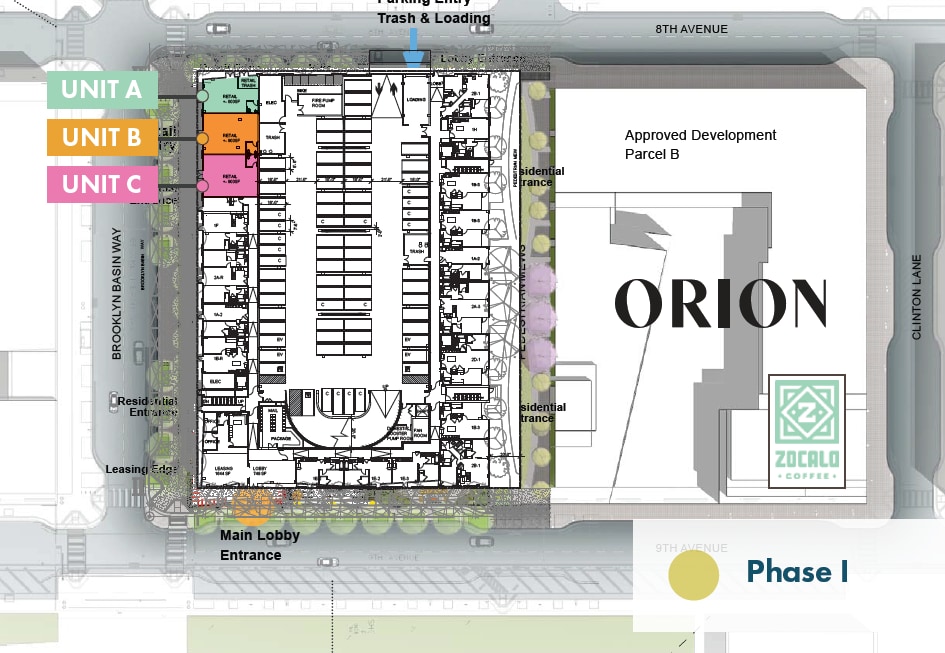The width and height of the screenshot is (945, 653).
Task: Click the pink circle marker for Unit C
Action: pyautogui.click(x=202, y=186)
